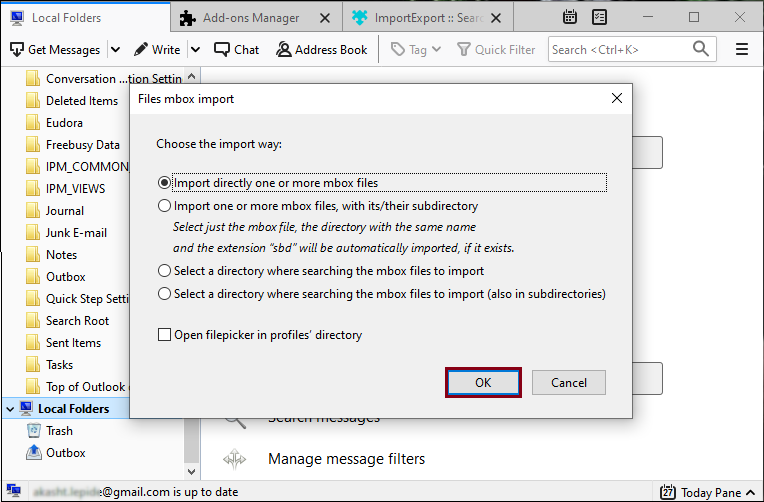Select the Notes folder
Screen dimensions: 764x502
[x=61, y=255]
